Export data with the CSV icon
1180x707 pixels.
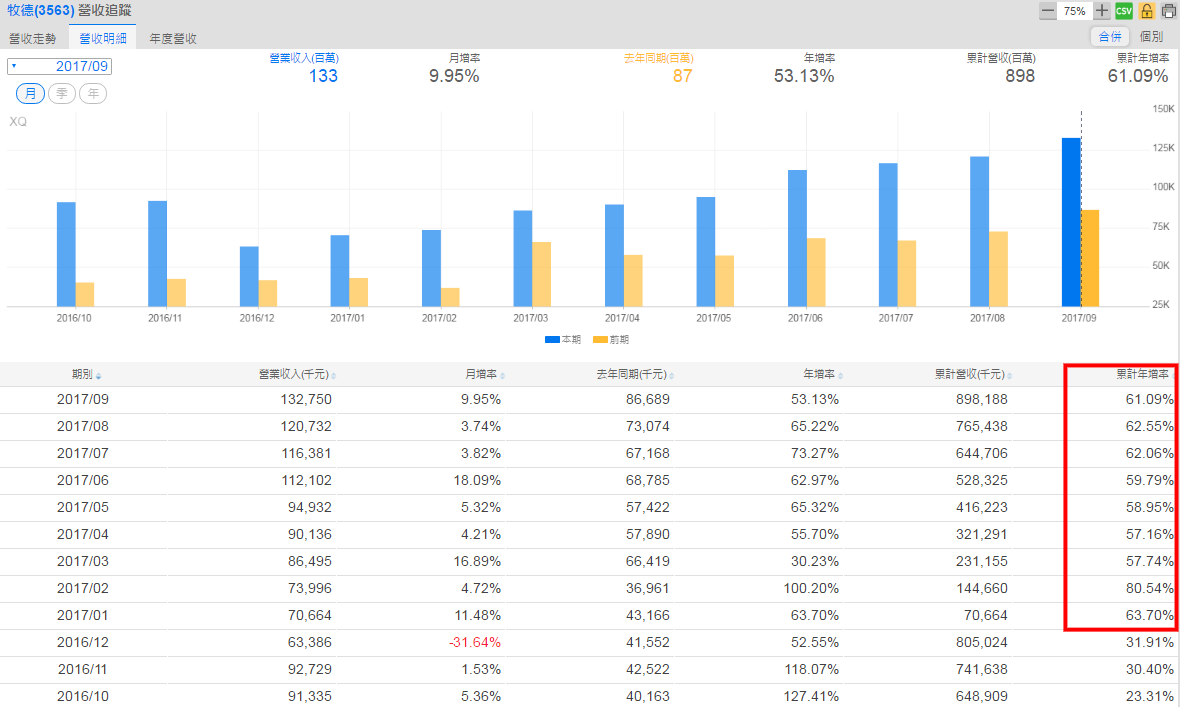1124,11
